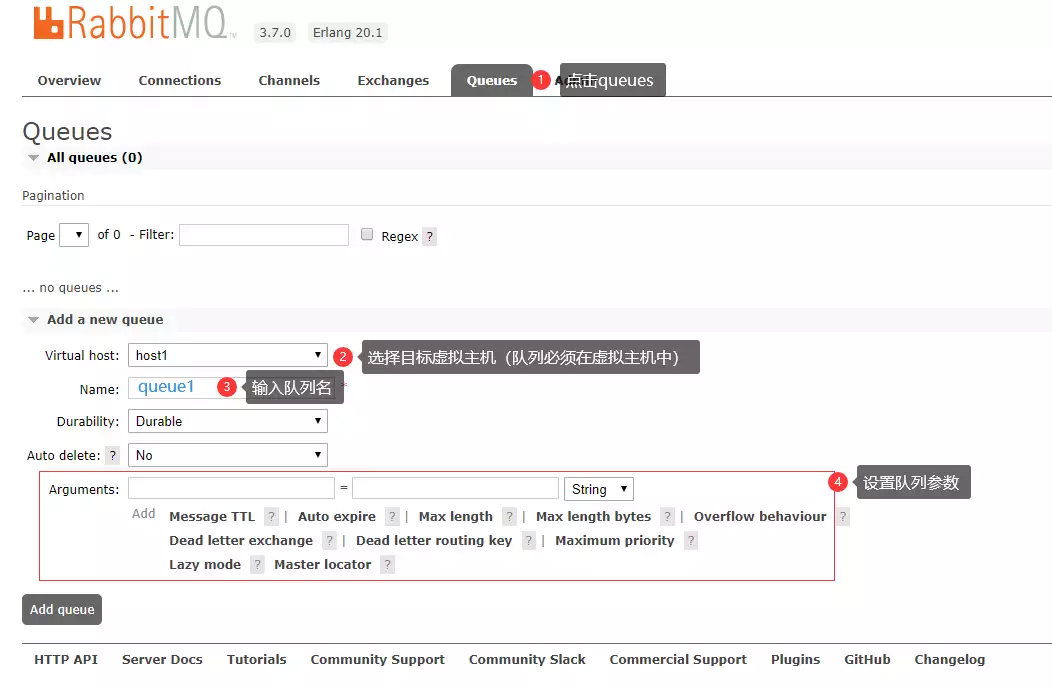Add Dead letter routing key argument

click(434, 541)
